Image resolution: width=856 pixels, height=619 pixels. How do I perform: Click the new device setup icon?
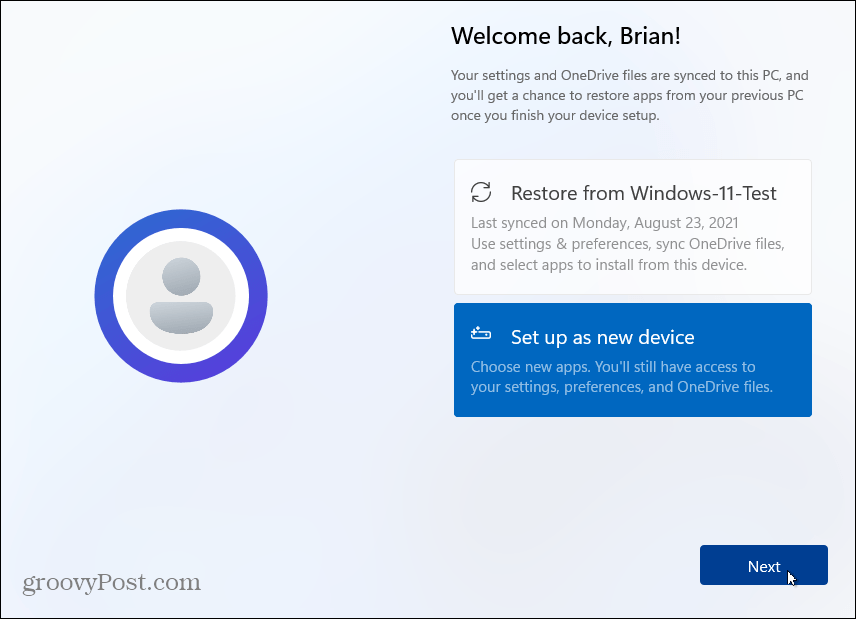pos(481,333)
